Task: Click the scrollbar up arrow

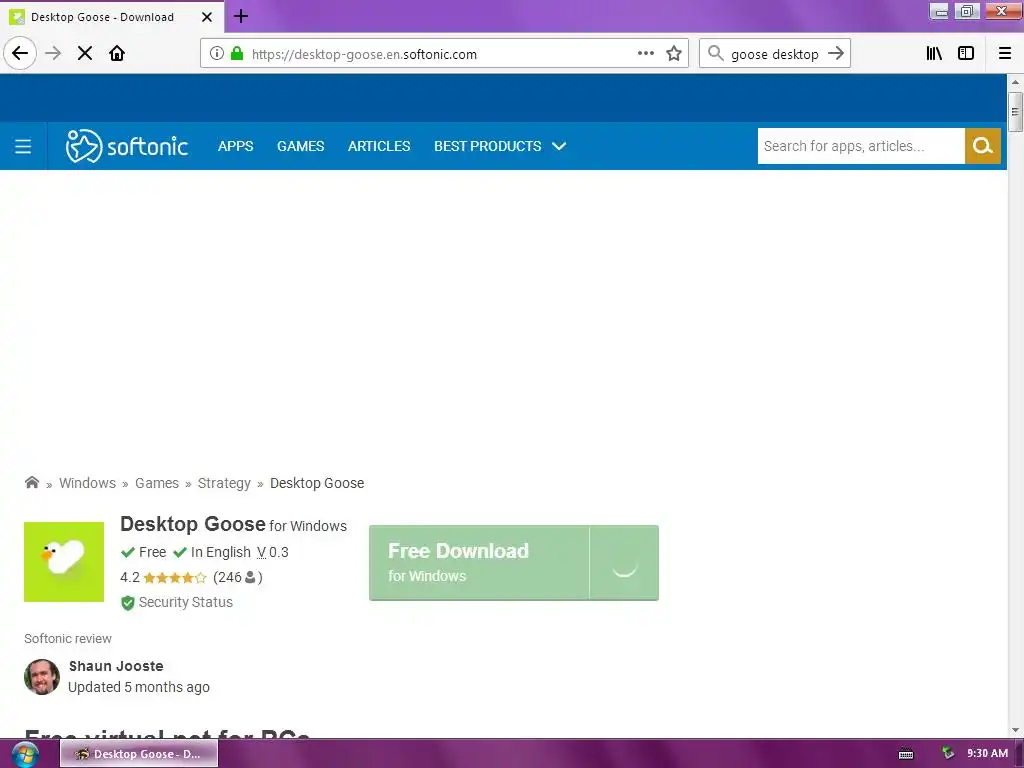Action: [1014, 82]
